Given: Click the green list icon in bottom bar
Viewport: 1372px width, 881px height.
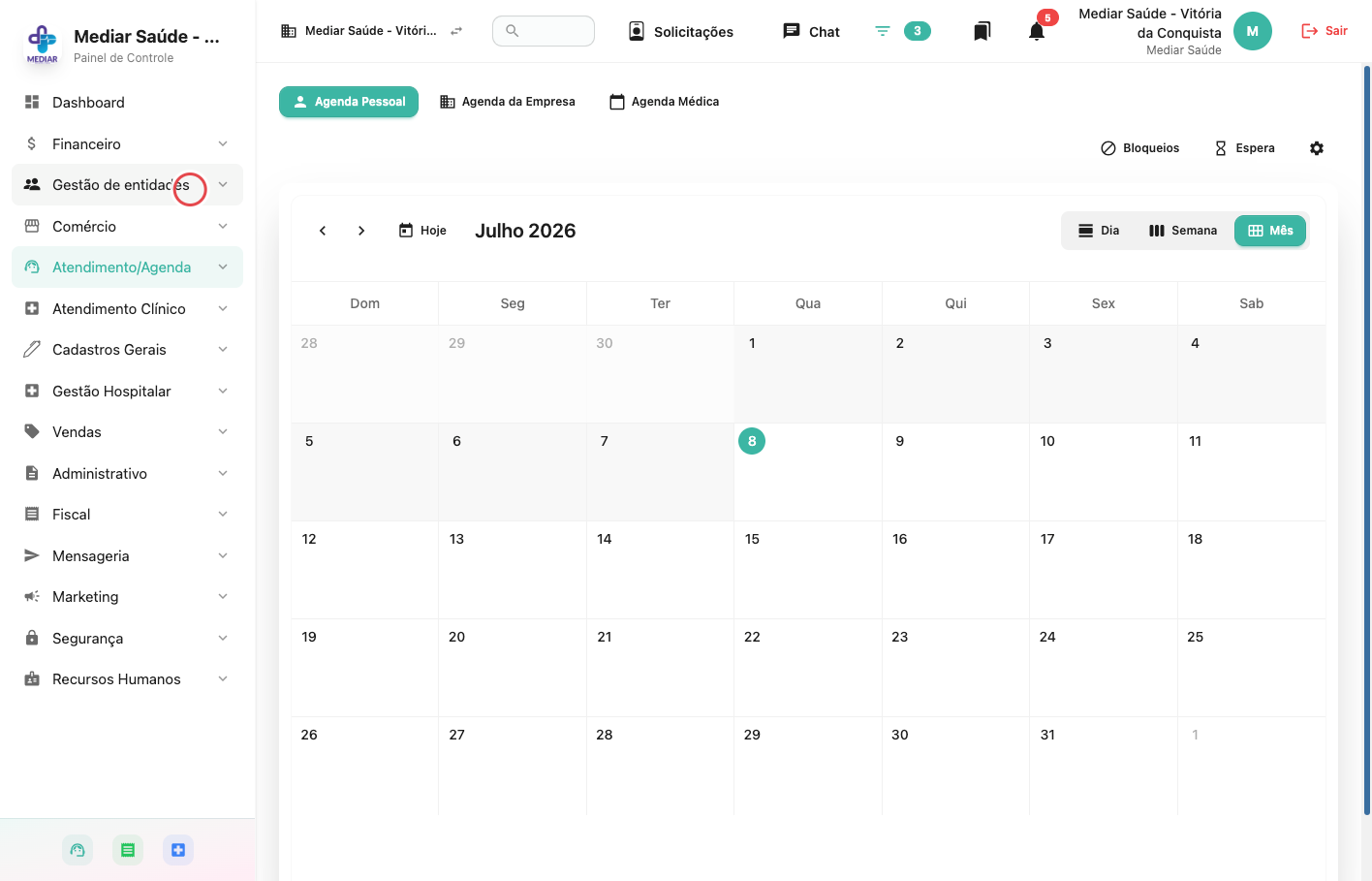Looking at the screenshot, I should pos(128,850).
